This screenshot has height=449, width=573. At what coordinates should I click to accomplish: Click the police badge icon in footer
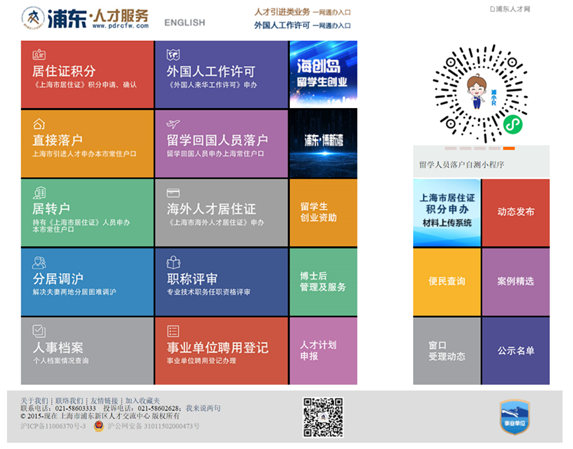pos(99,426)
